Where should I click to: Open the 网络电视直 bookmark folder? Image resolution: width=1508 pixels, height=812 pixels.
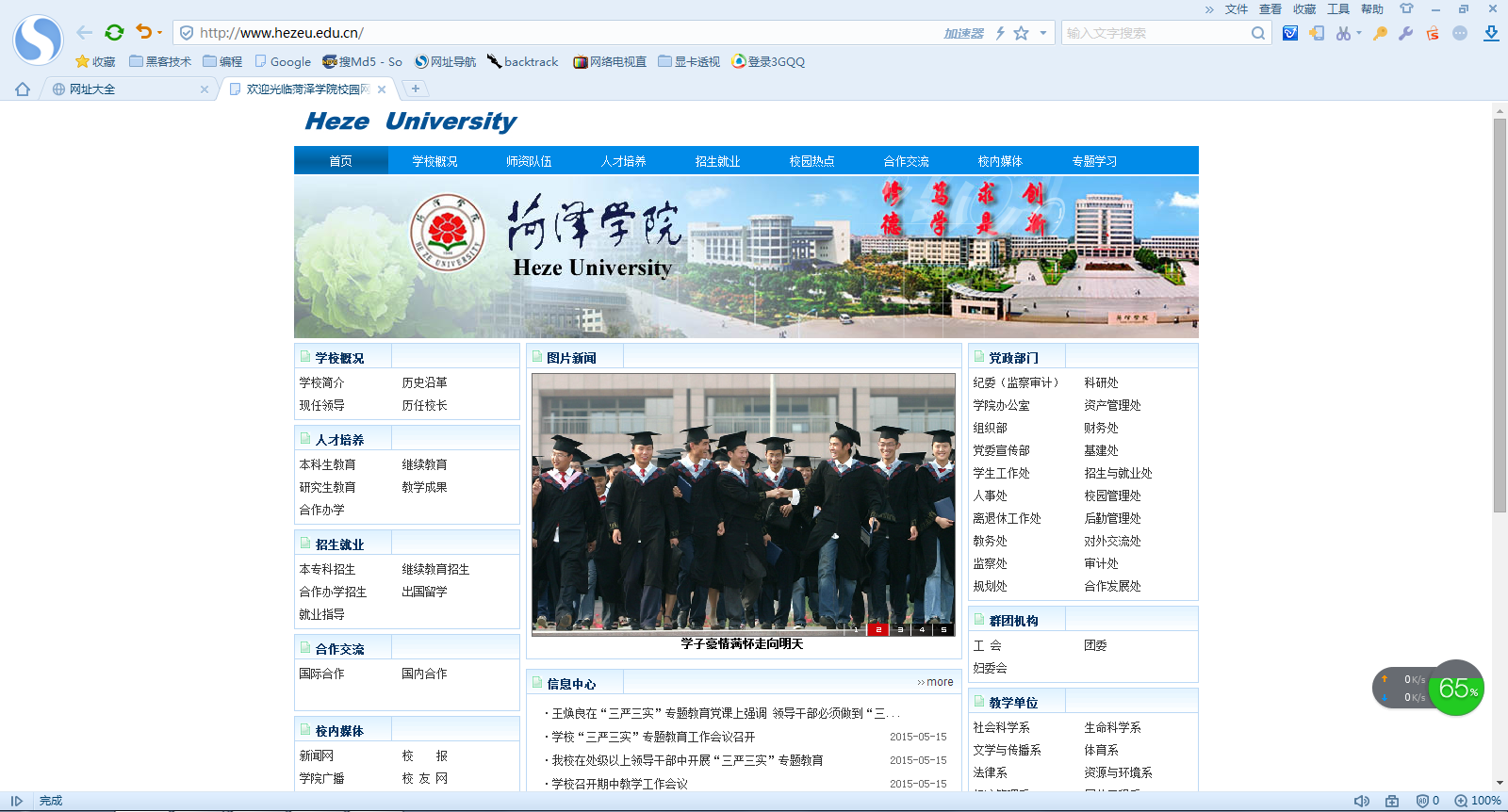point(610,61)
